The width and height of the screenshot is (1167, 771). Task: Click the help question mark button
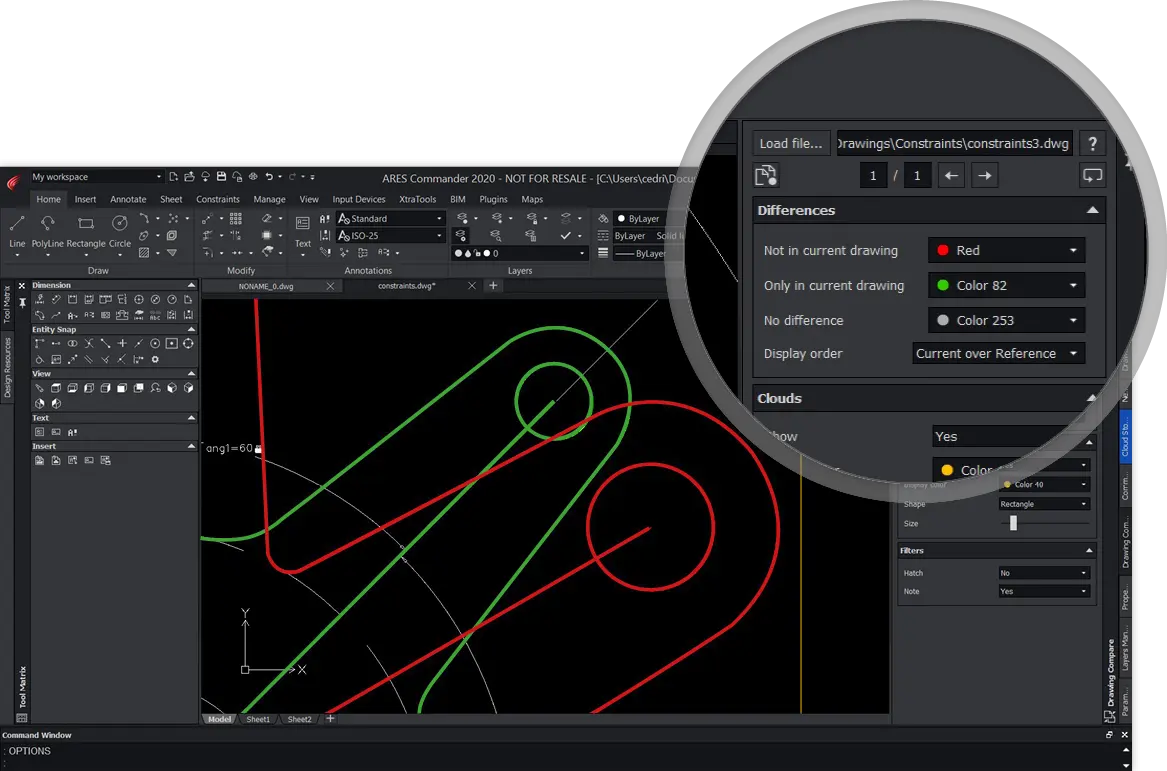(x=1092, y=144)
